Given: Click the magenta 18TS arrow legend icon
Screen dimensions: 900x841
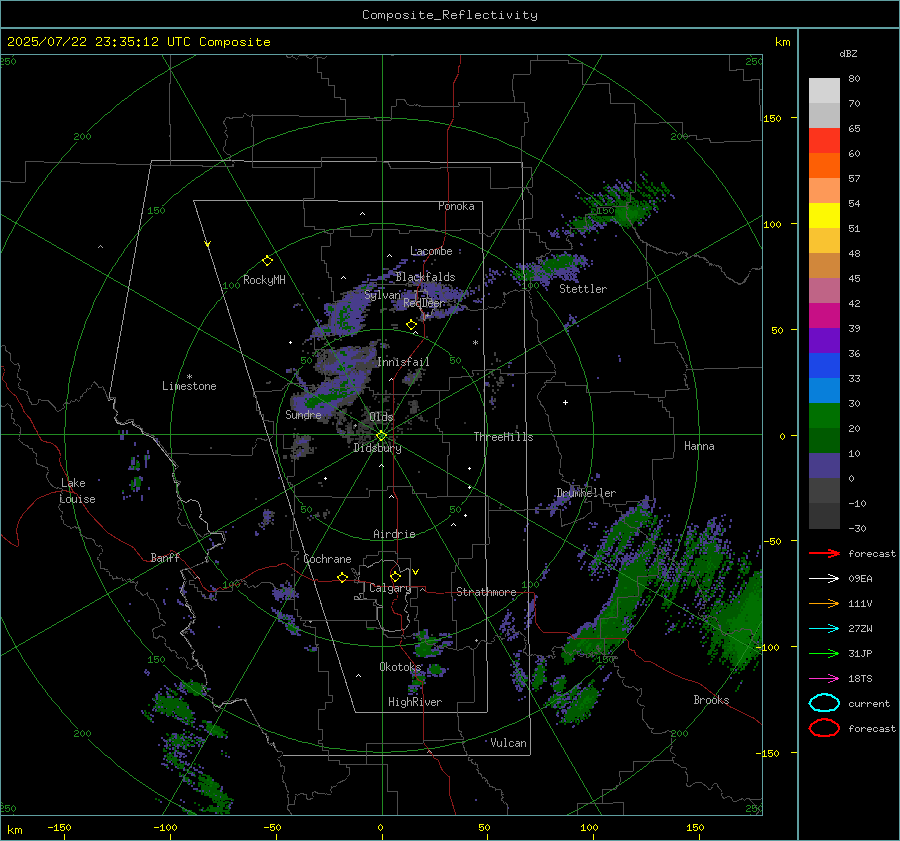Looking at the screenshot, I should coord(824,679).
